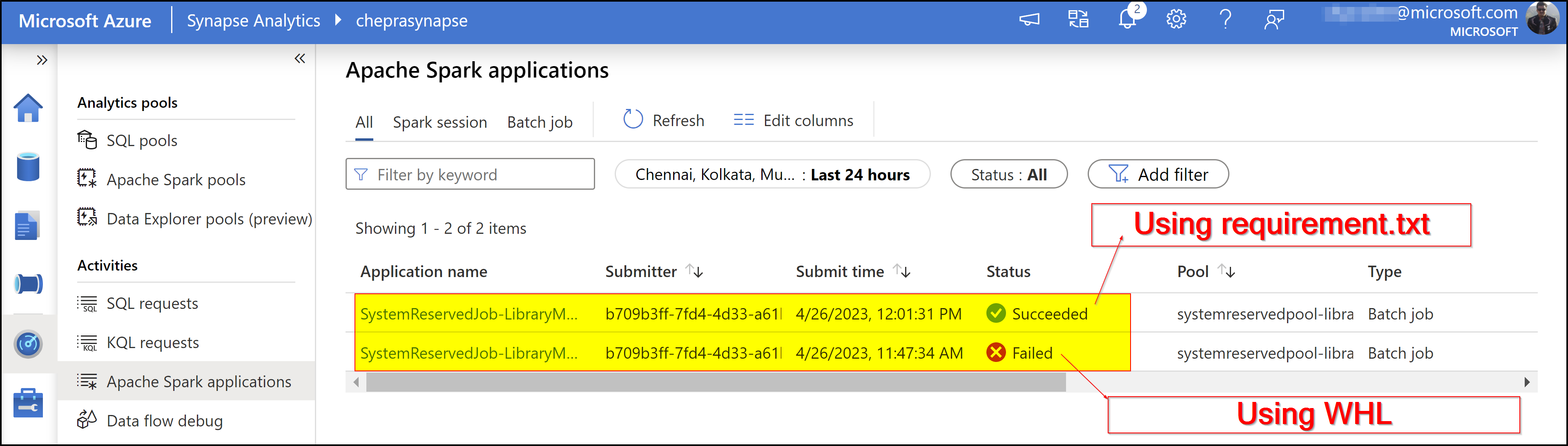Expand the left hub navigation bar

coord(41,60)
